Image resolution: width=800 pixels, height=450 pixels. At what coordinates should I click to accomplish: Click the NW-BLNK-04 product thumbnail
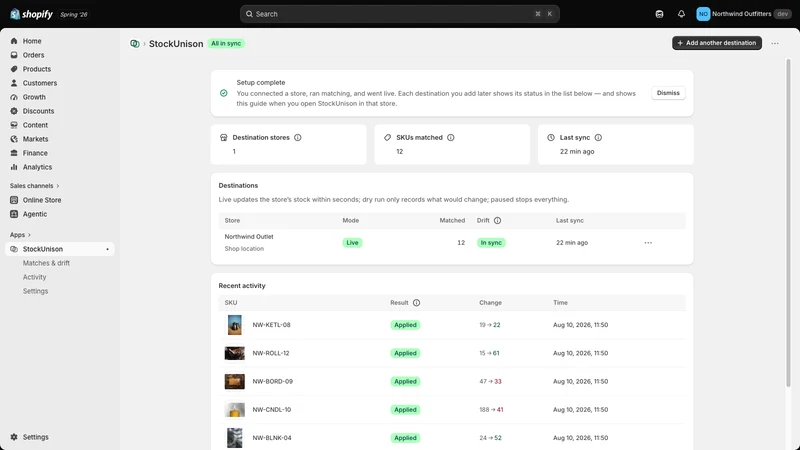(235, 438)
